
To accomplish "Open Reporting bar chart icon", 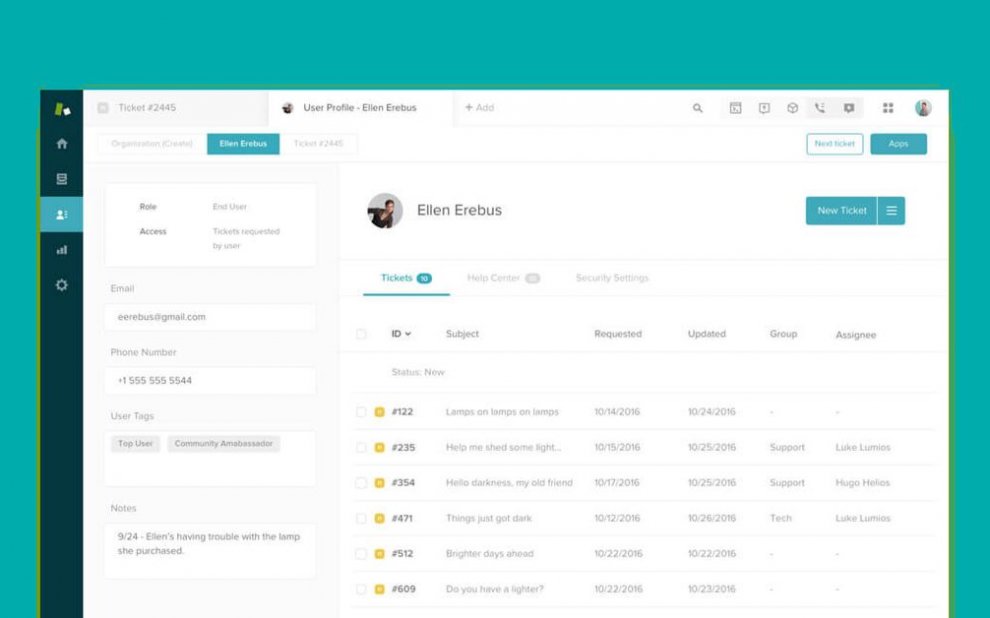I will pyautogui.click(x=62, y=250).
